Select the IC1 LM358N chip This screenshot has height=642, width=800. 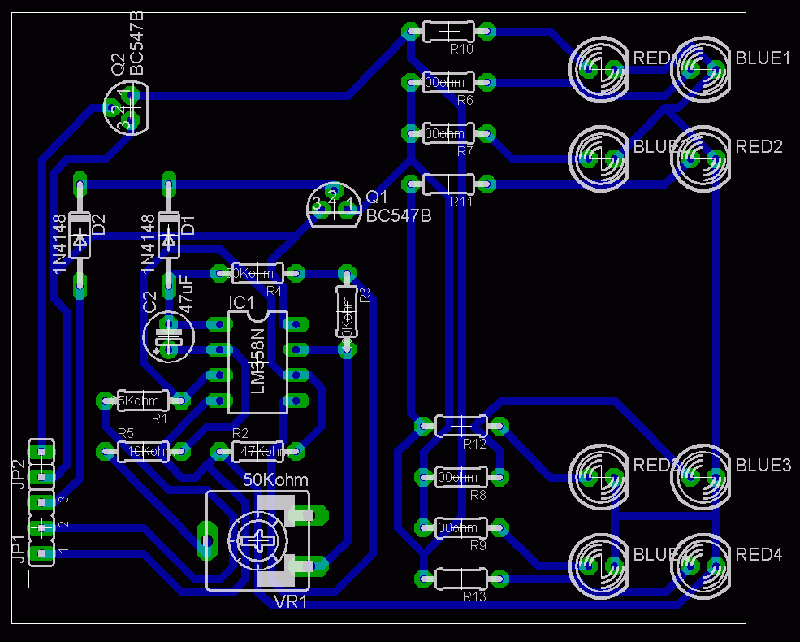257,361
